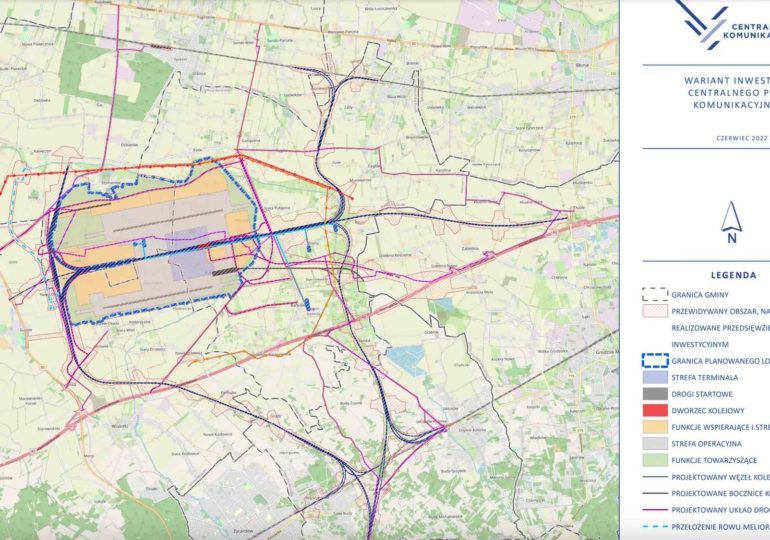770x540 pixels.
Task: Click the hatched Przewidywany Obszar legend symbol
Action: pyautogui.click(x=655, y=311)
